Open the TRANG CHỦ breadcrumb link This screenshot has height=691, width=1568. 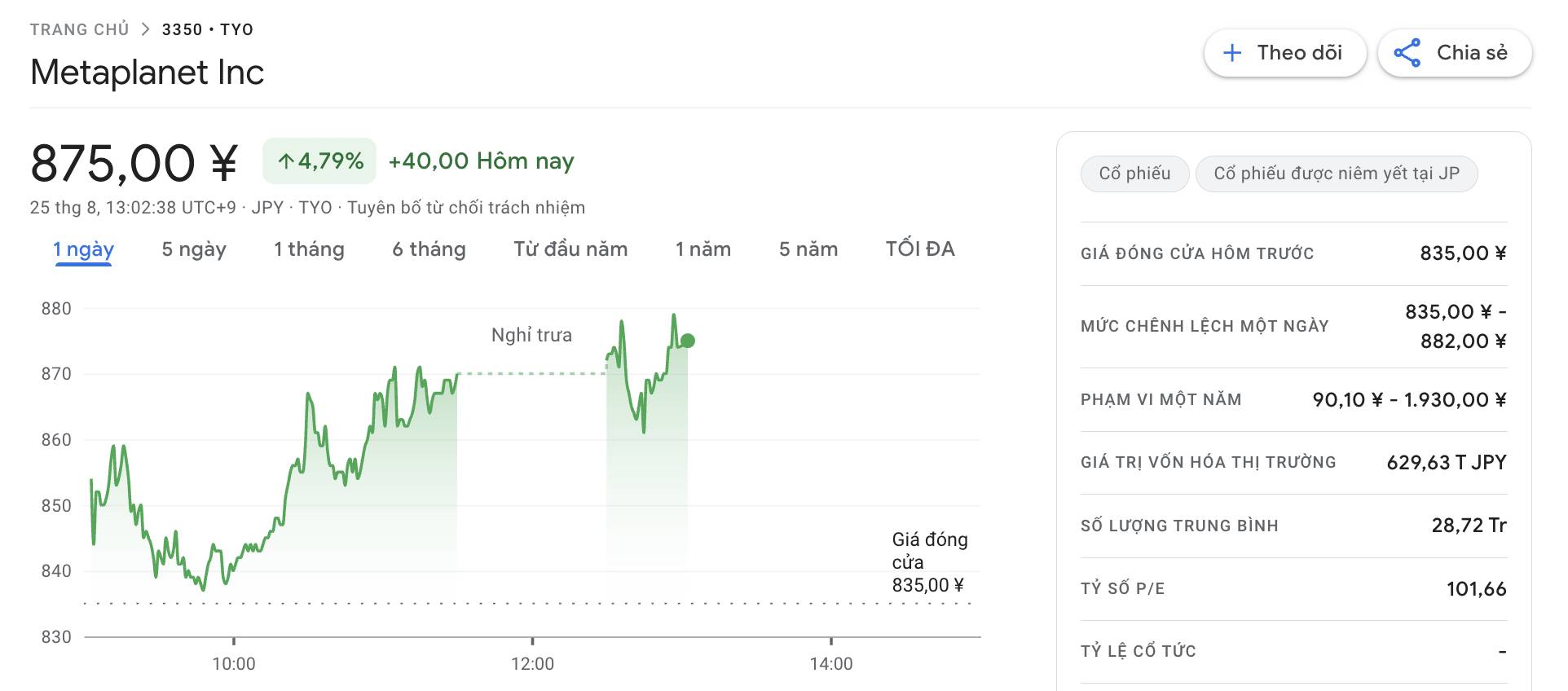coord(80,29)
